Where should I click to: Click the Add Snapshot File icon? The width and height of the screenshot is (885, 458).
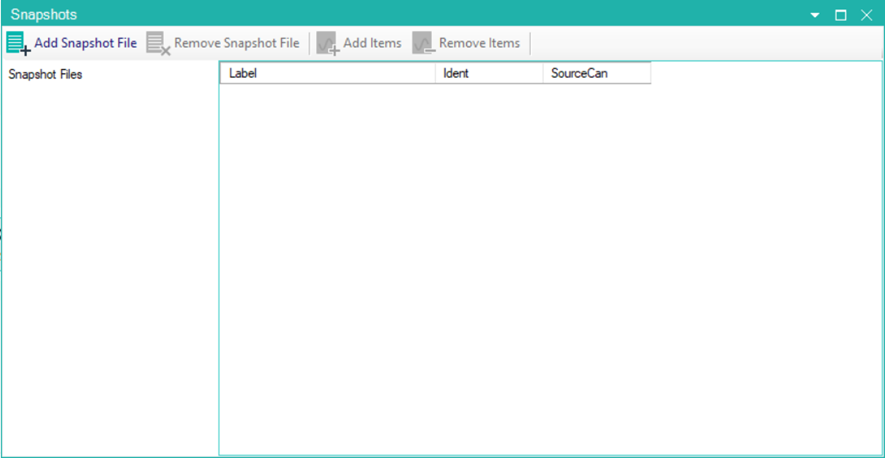coord(18,43)
